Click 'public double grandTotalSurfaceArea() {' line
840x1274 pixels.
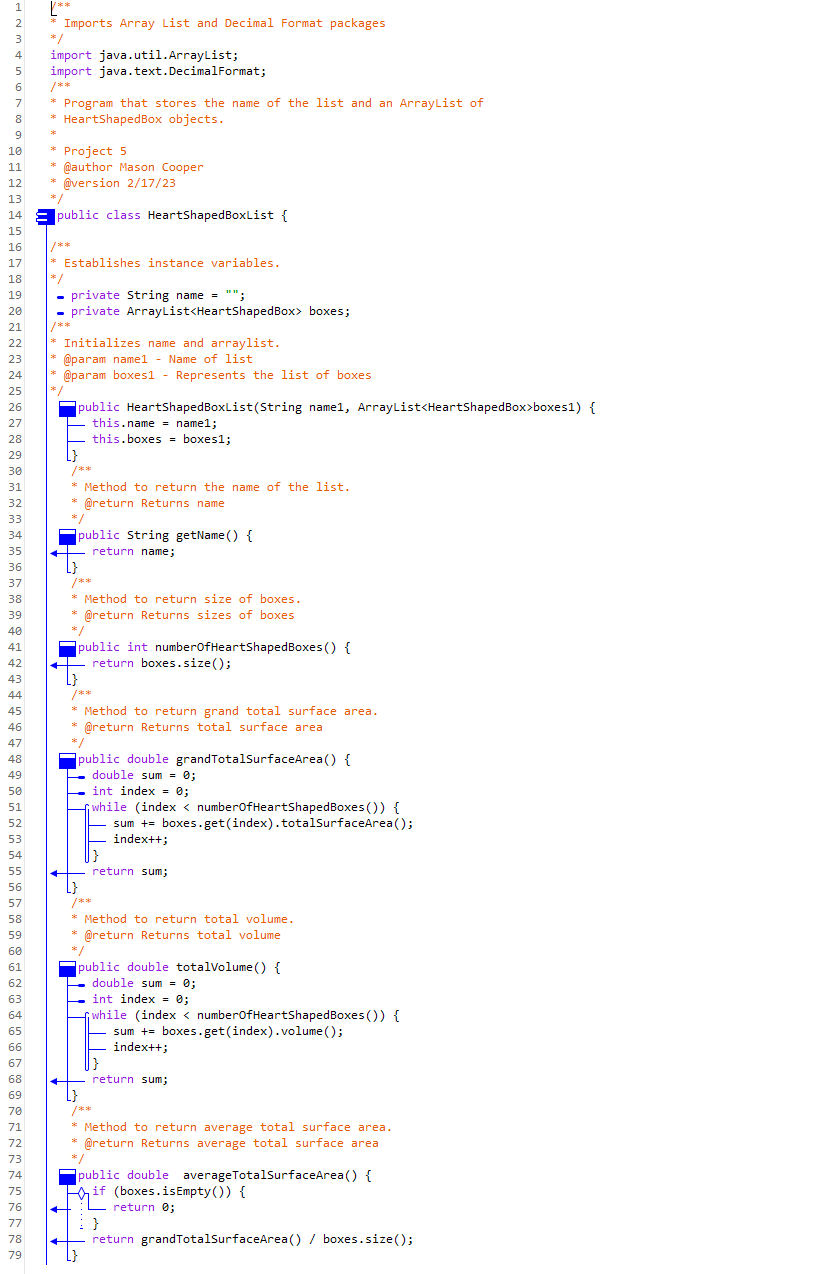pyautogui.click(x=214, y=759)
